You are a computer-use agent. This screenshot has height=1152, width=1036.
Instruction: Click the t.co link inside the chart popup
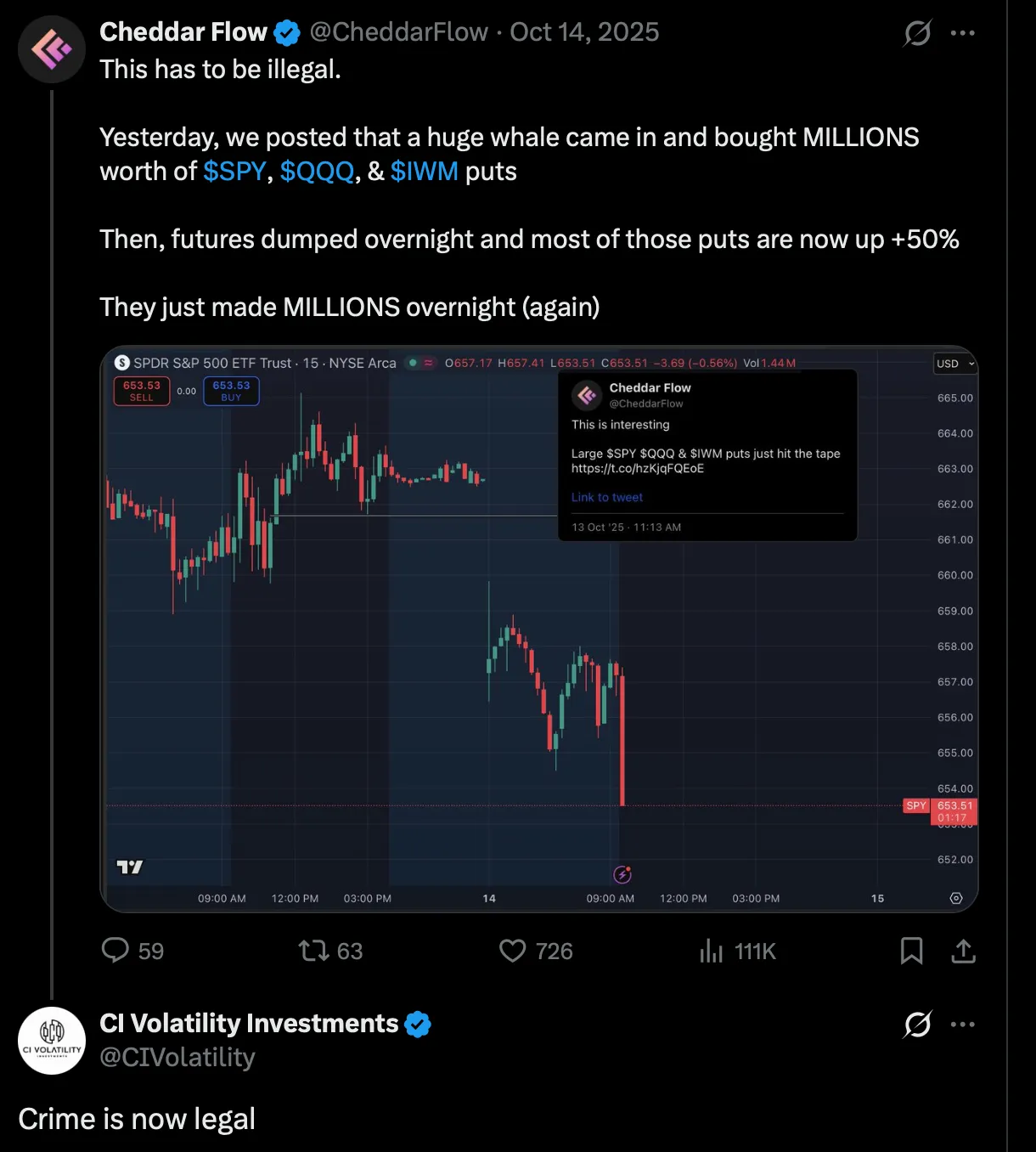(x=637, y=468)
